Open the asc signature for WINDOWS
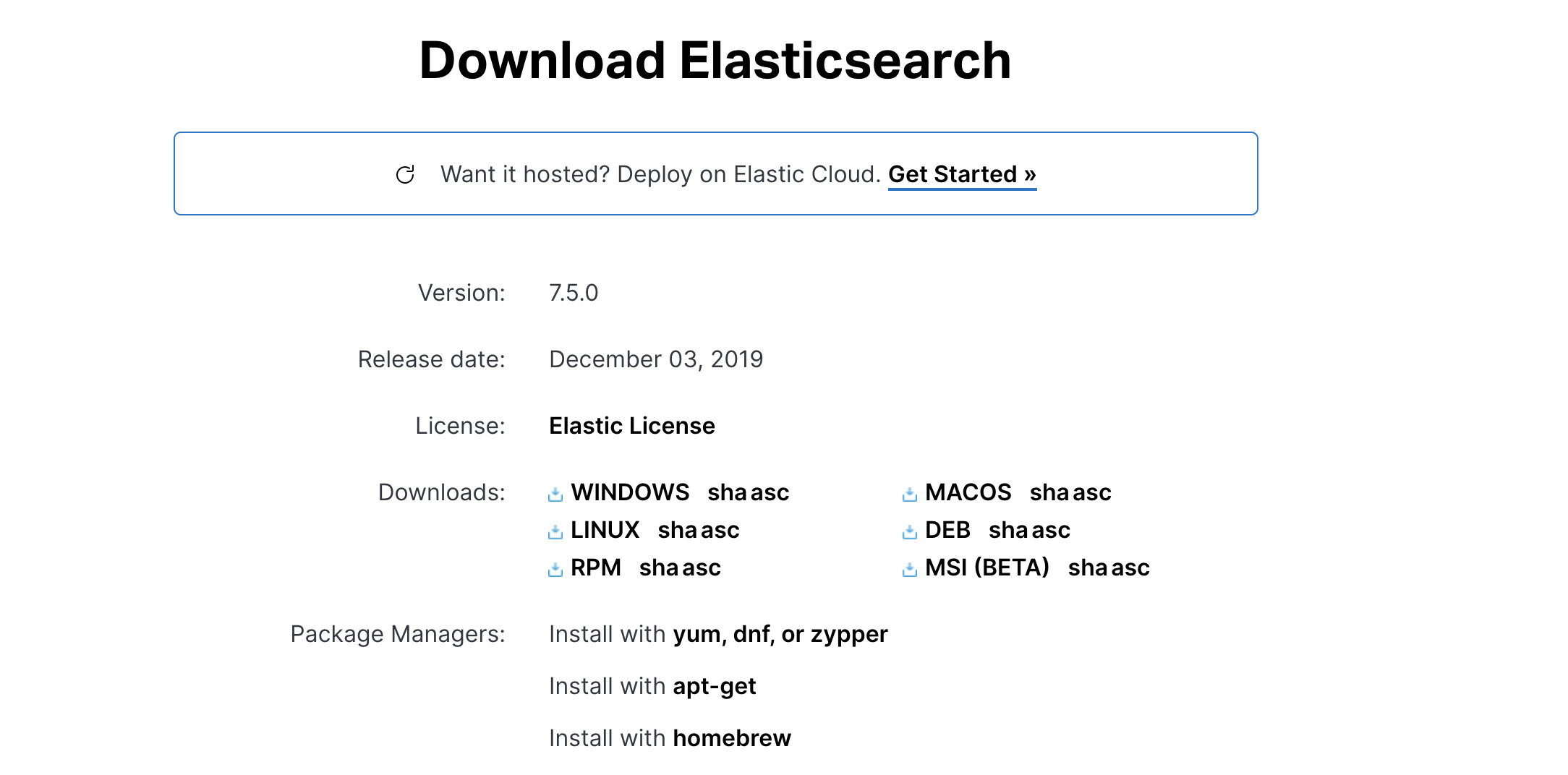 point(770,494)
